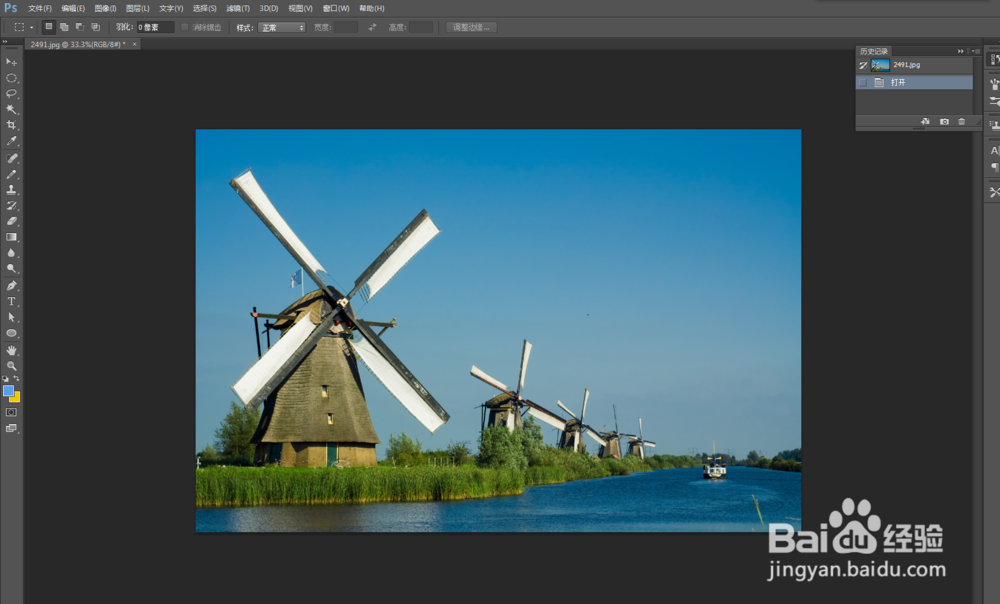Open the History panel flyout menu
The image size is (1000, 604).
click(974, 51)
